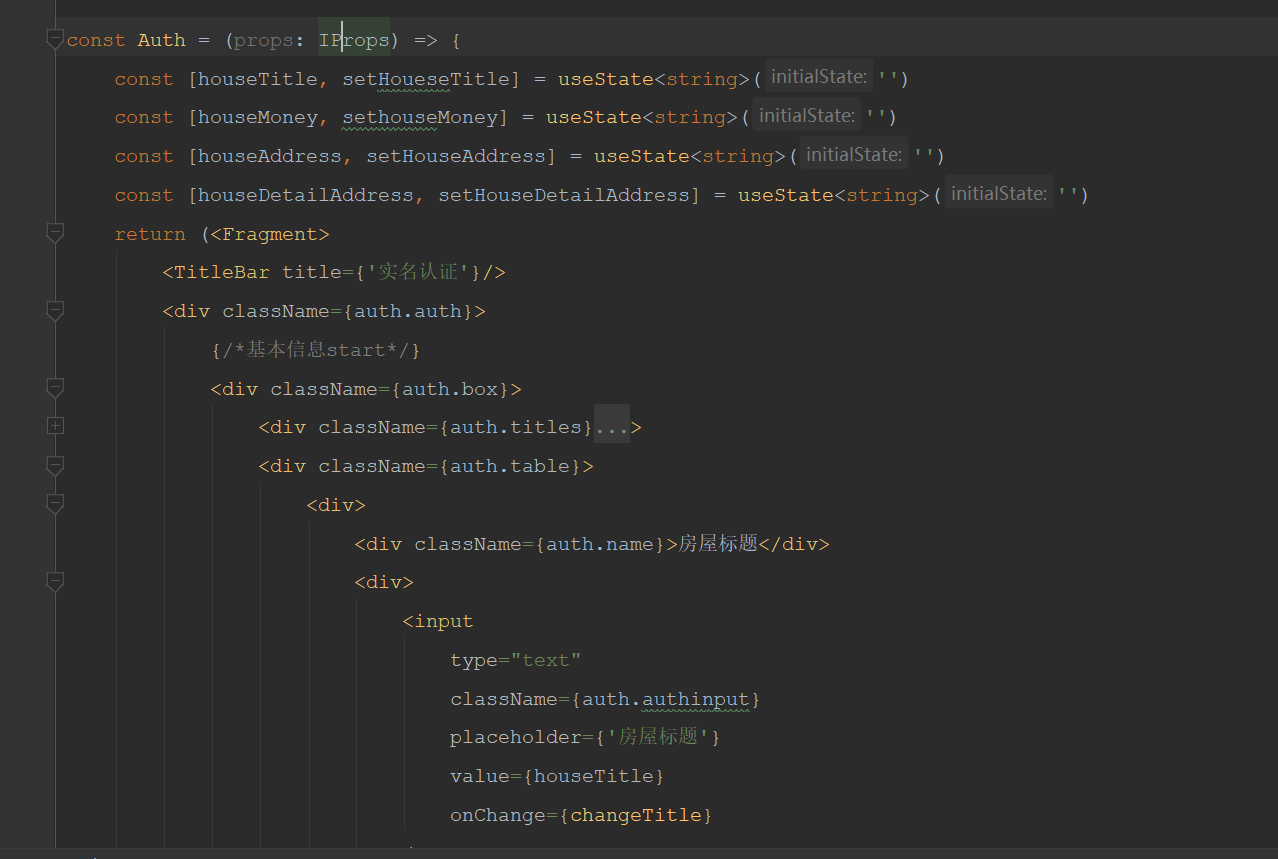Viewport: 1278px width, 859px height.
Task: Click the underlined sethouseMoney setter name
Action: (419, 116)
